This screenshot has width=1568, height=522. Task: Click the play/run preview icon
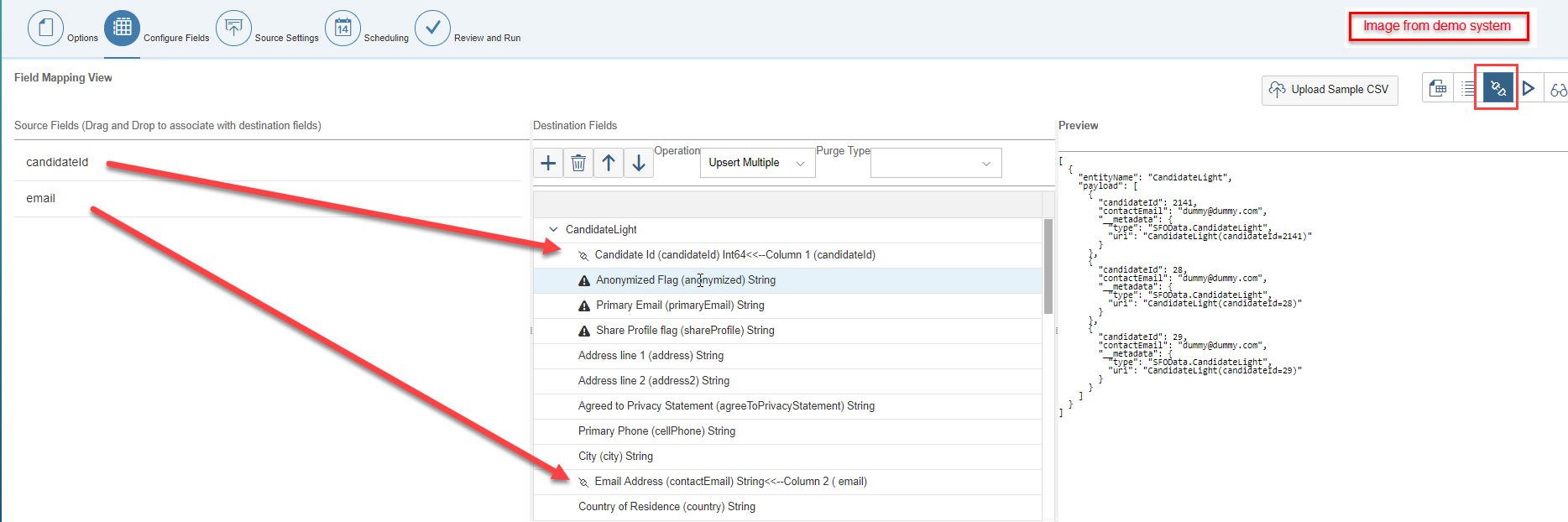(x=1529, y=88)
